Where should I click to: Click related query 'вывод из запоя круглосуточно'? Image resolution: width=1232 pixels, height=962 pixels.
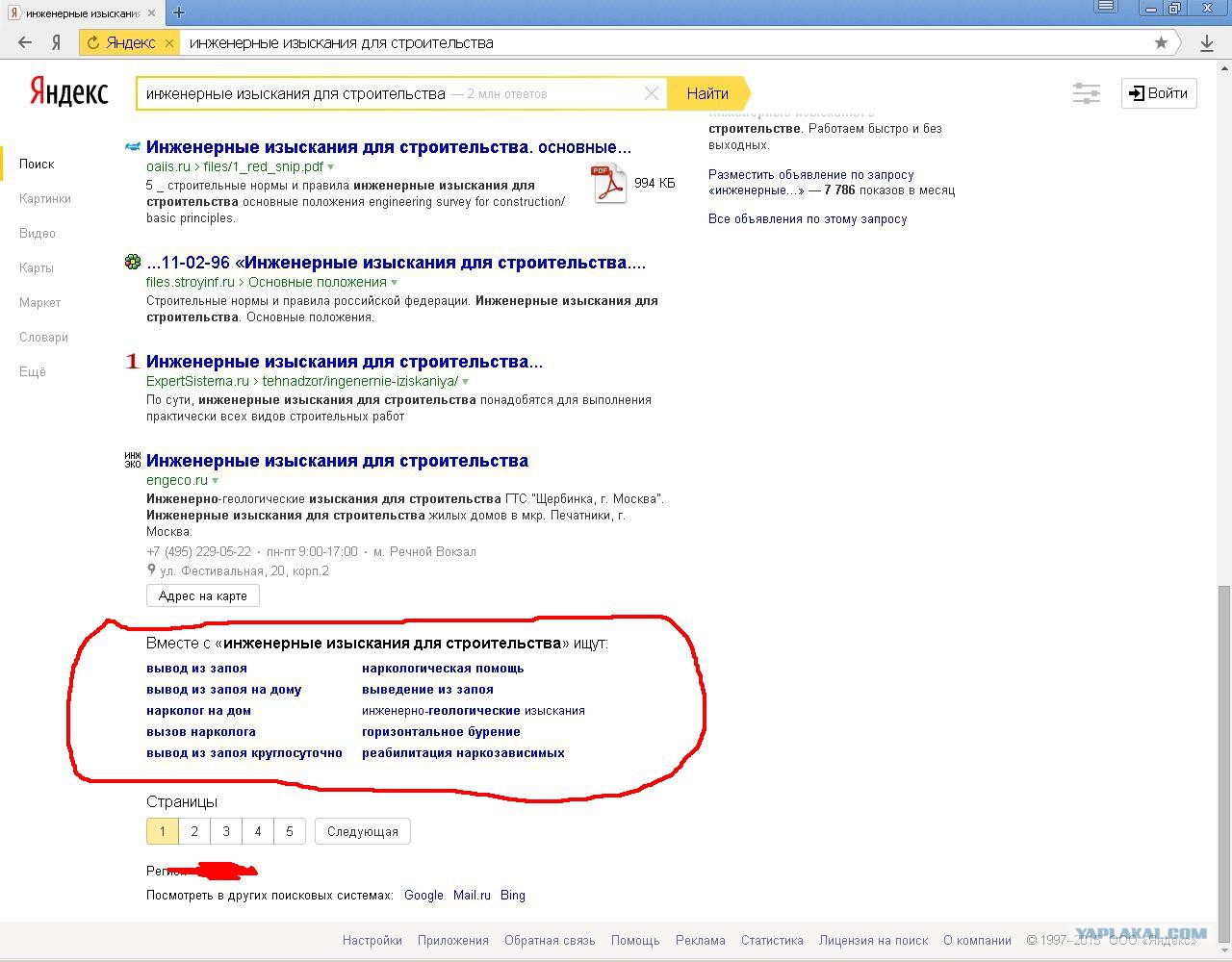pyautogui.click(x=244, y=753)
